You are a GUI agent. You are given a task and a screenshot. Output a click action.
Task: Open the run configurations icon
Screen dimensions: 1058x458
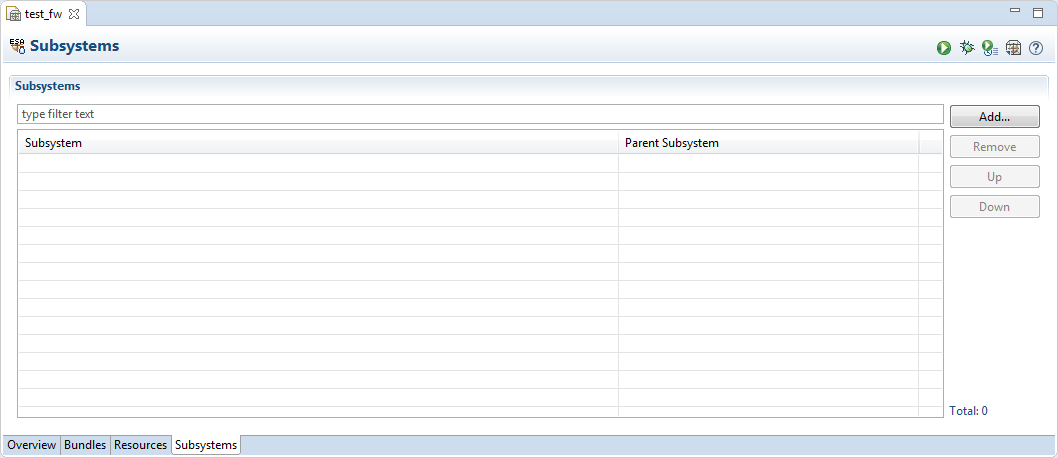990,47
